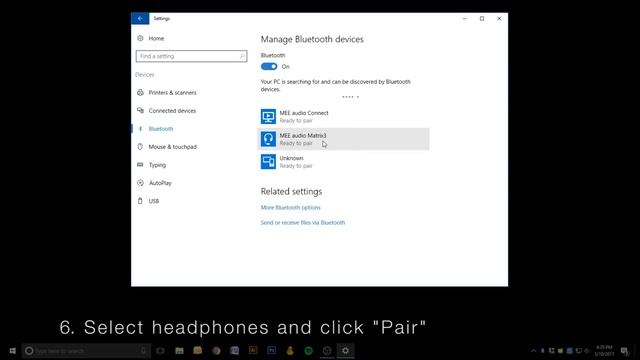This screenshot has width=640, height=360.
Task: Open Mouse & touchpad settings
Action: [x=173, y=147]
